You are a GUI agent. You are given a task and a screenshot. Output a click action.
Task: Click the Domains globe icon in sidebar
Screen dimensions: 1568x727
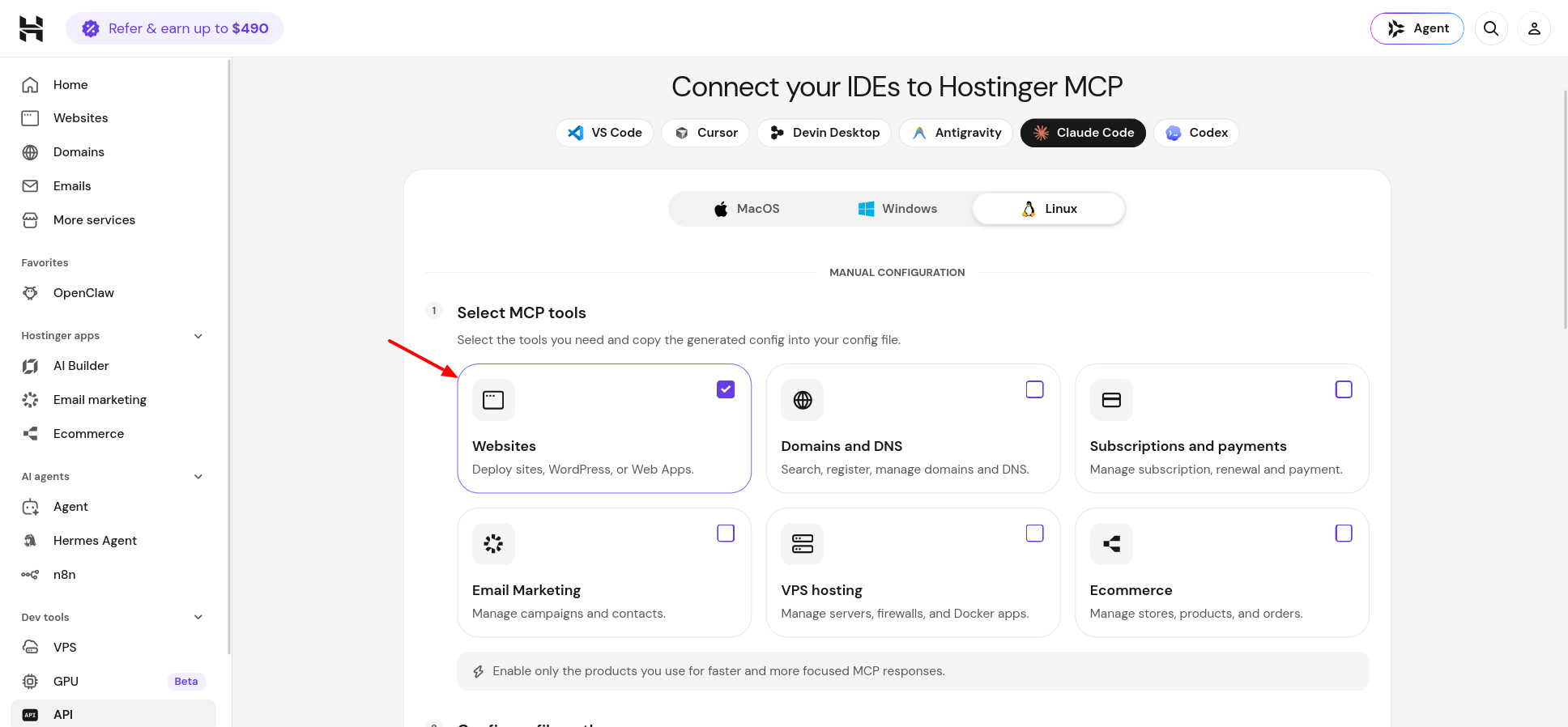coord(30,152)
